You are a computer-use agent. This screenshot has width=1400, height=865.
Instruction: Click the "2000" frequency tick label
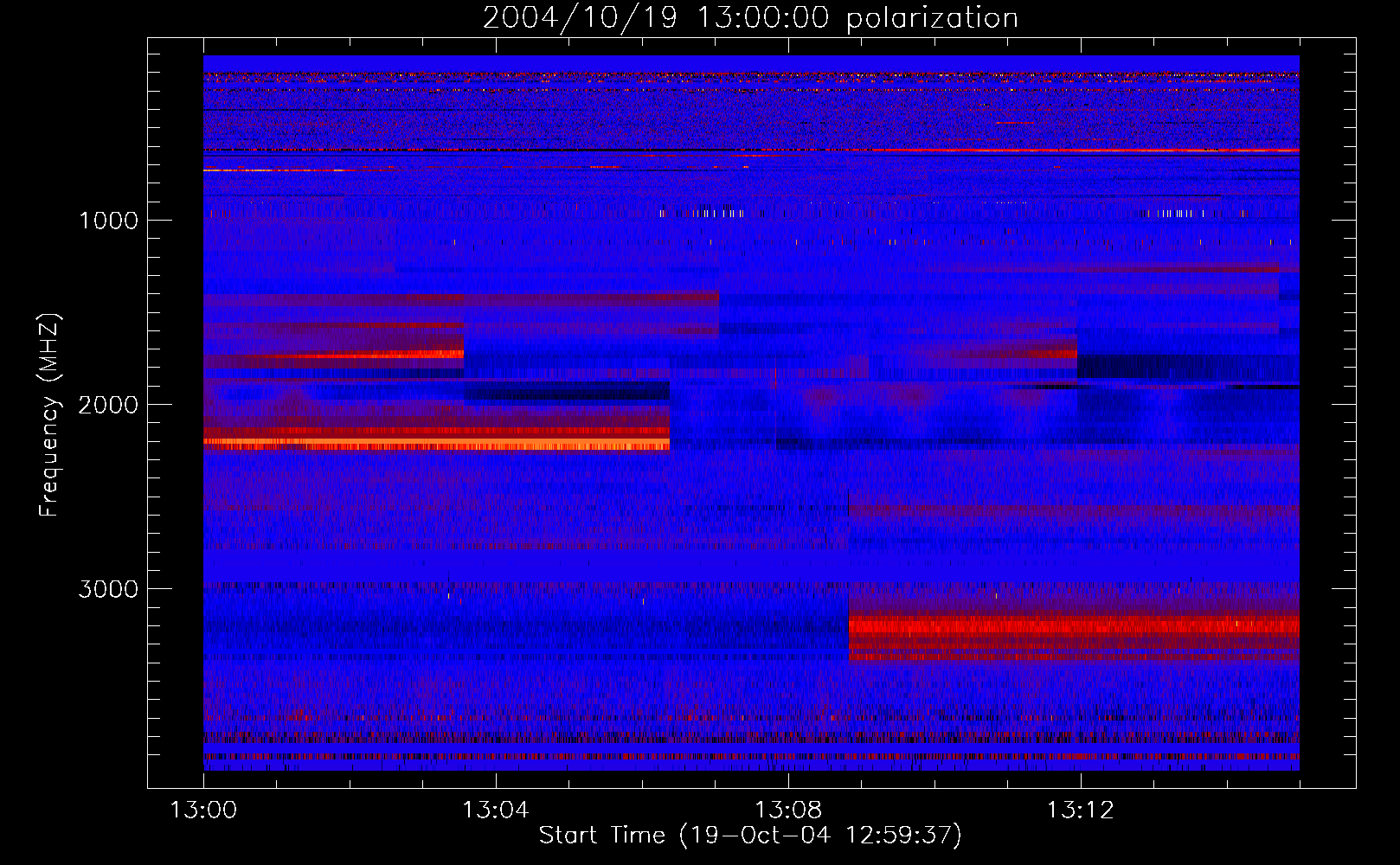point(108,405)
